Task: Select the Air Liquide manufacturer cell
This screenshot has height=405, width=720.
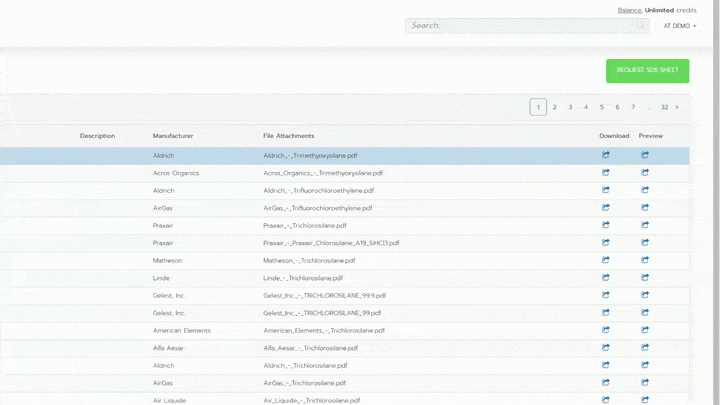Action: pyautogui.click(x=169, y=400)
